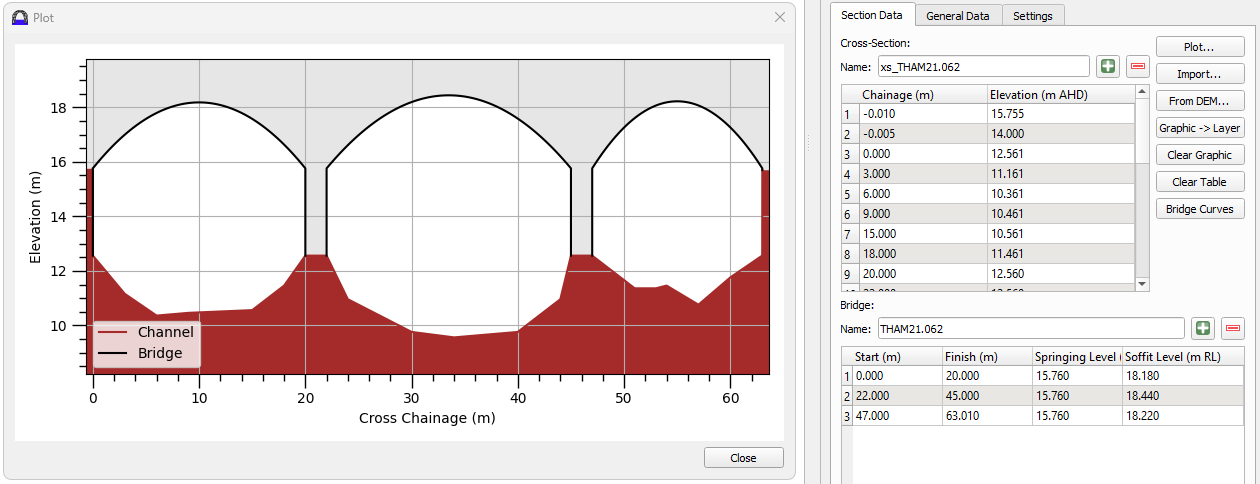The width and height of the screenshot is (1260, 484).
Task: Click the cross-section name input field
Action: point(983,67)
